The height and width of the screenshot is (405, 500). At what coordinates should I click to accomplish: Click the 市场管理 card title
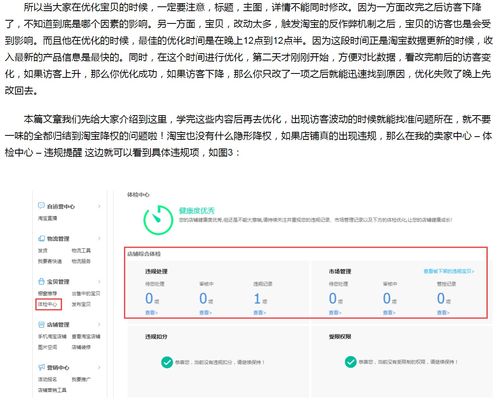coord(340,271)
